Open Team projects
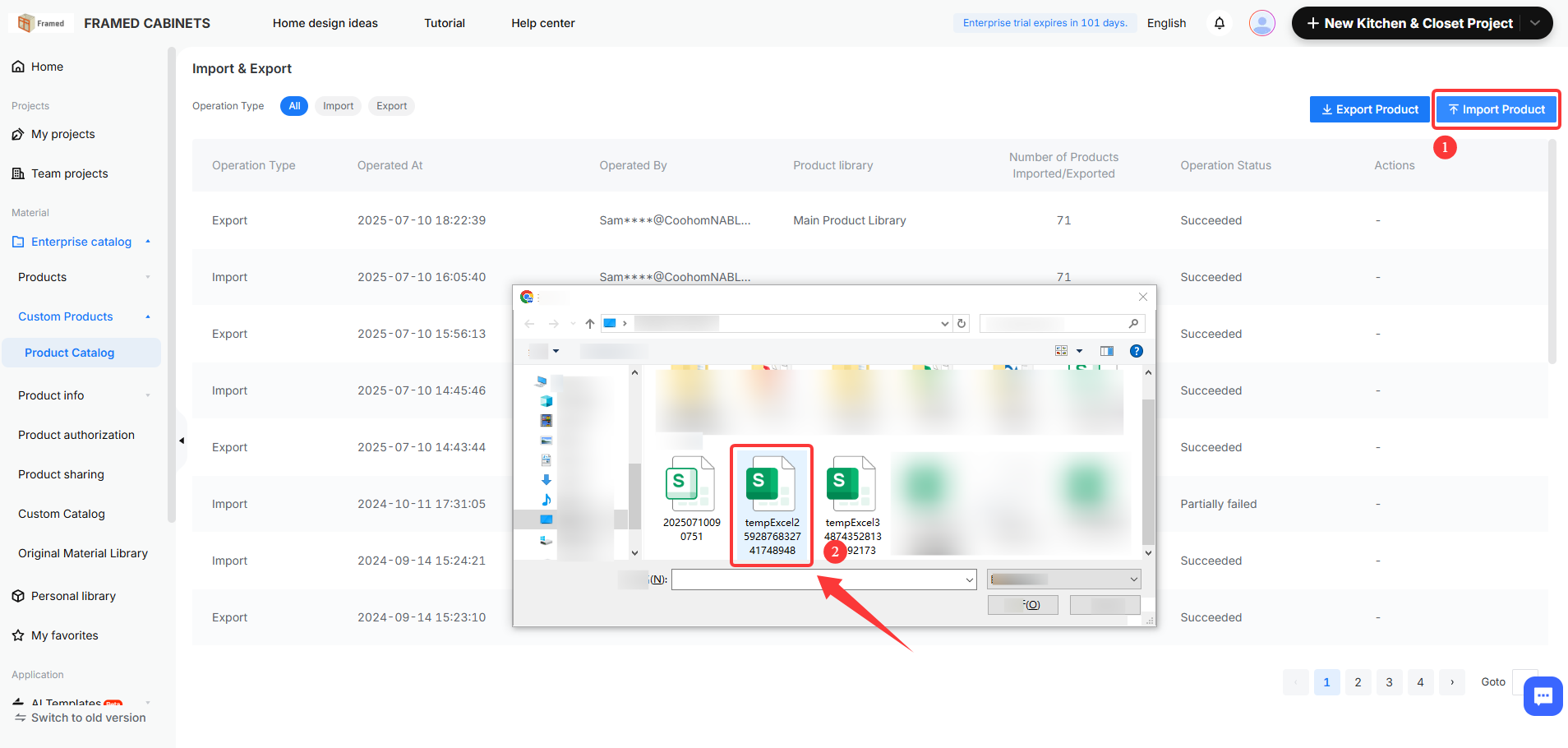 coord(69,173)
